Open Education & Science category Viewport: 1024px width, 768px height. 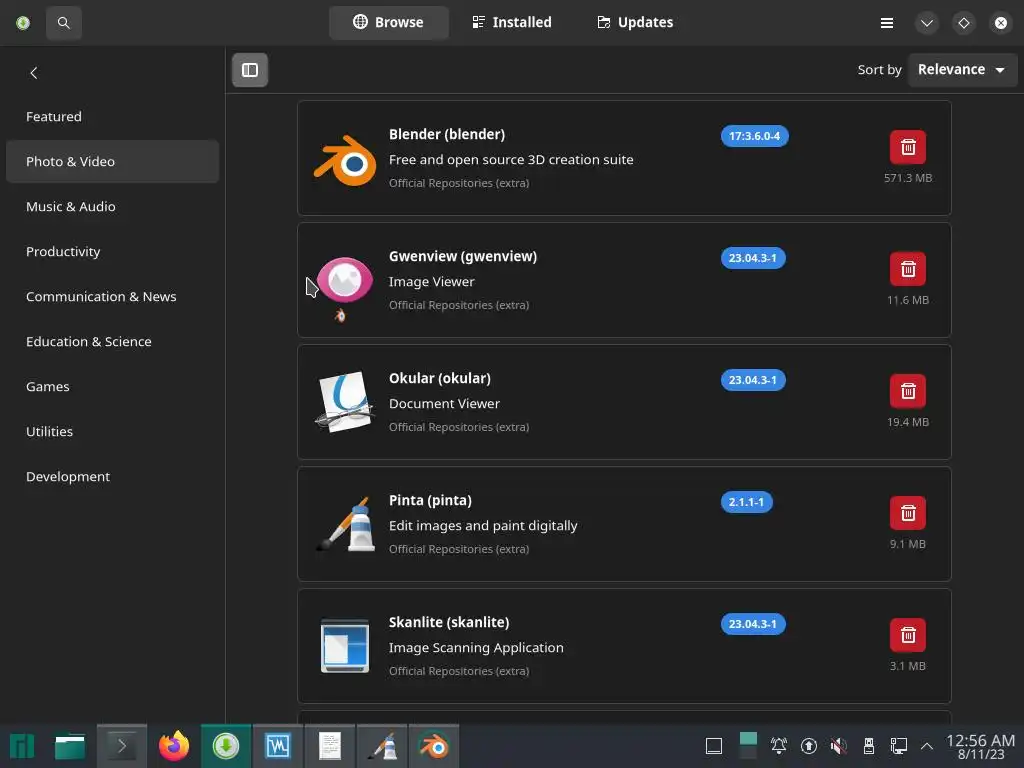pos(112,342)
